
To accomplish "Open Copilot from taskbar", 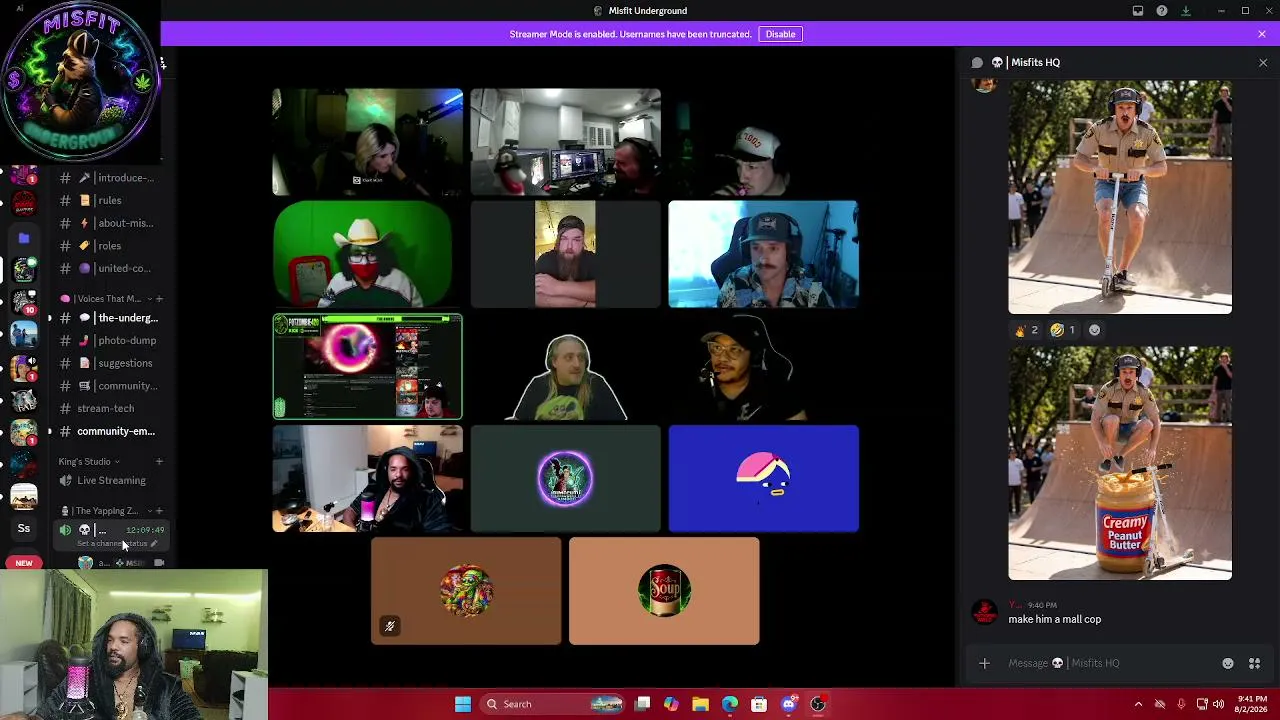I will pyautogui.click(x=671, y=704).
